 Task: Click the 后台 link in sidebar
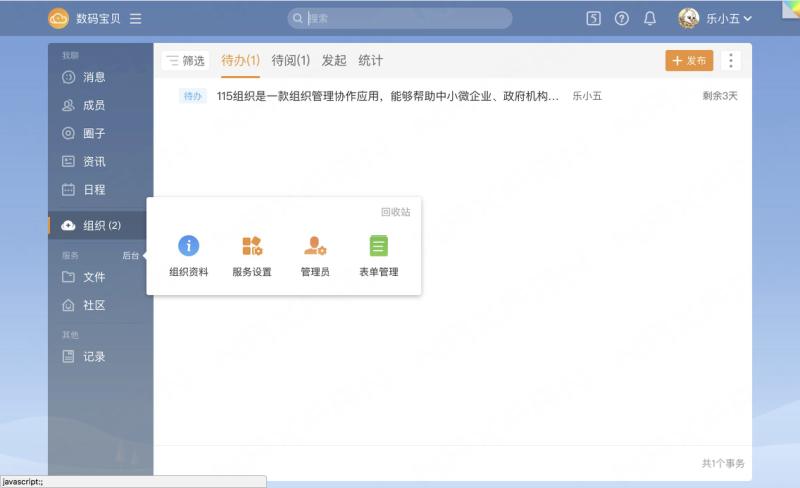(131, 255)
